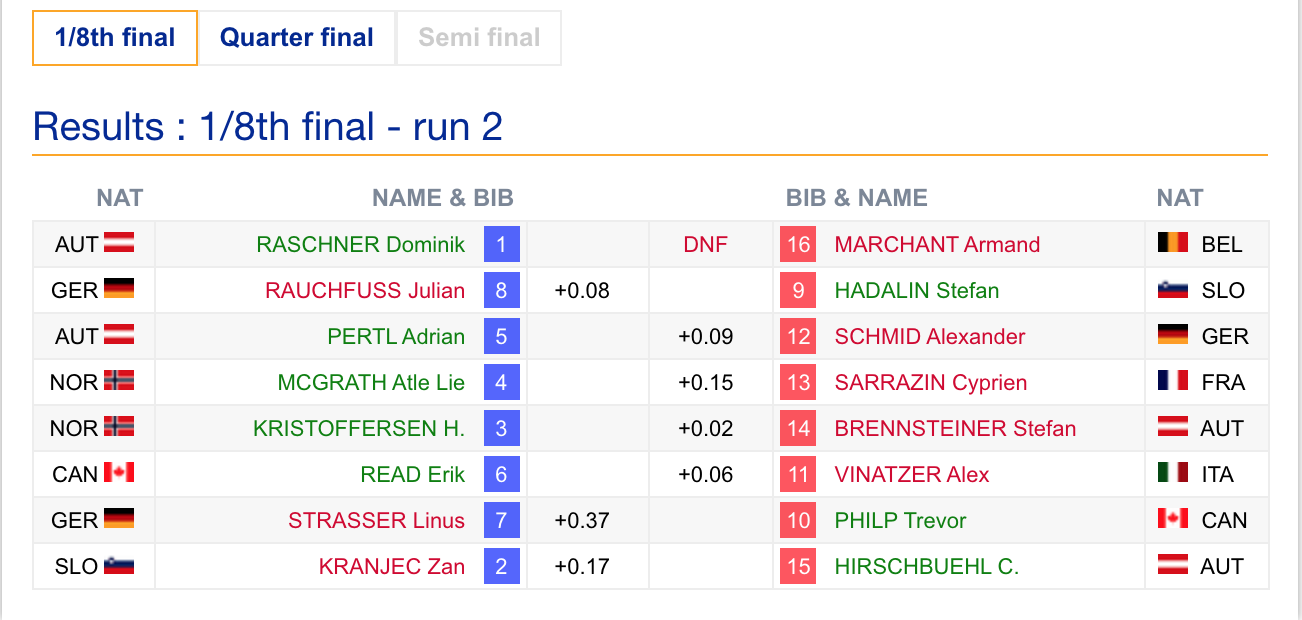Click the German flag beside RAUCHFUSS Julian
1302x620 pixels.
[119, 289]
